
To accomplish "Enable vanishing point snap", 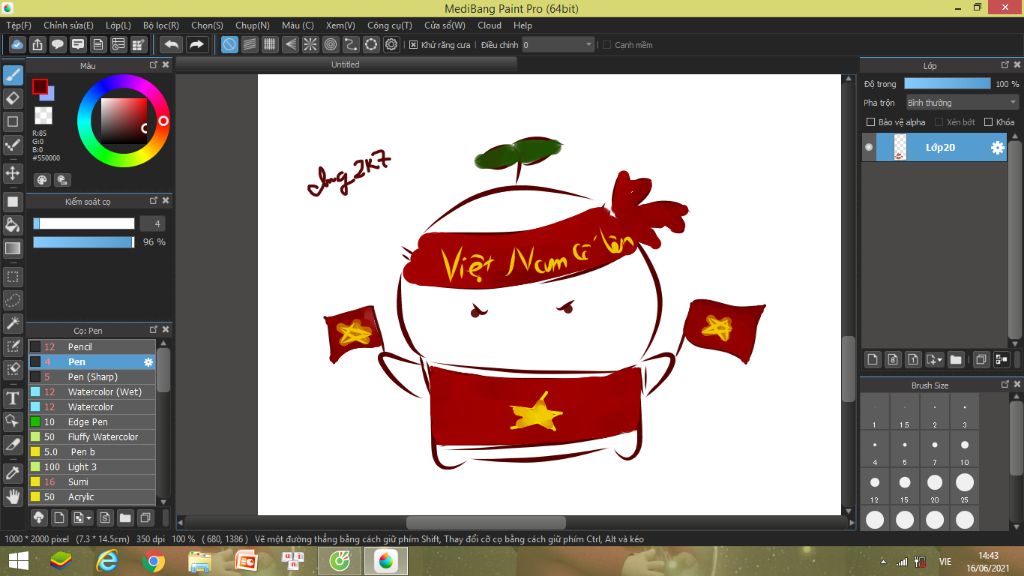I will [x=290, y=44].
